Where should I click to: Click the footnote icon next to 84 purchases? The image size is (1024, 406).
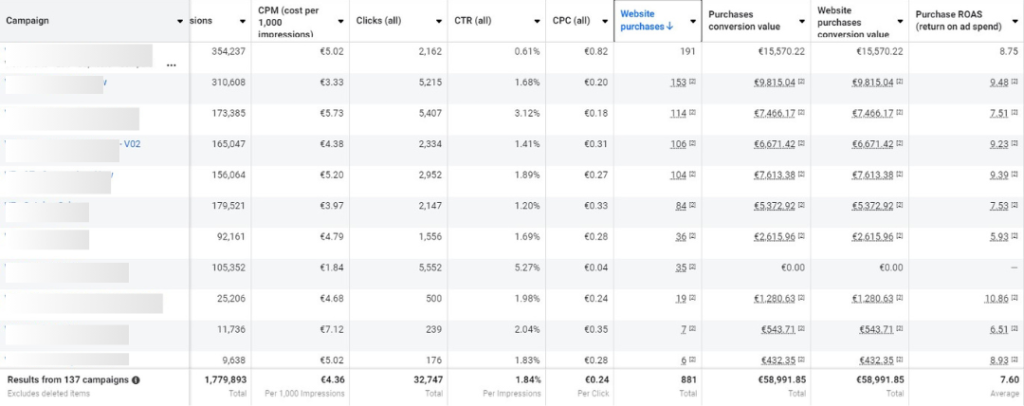[x=692, y=206]
